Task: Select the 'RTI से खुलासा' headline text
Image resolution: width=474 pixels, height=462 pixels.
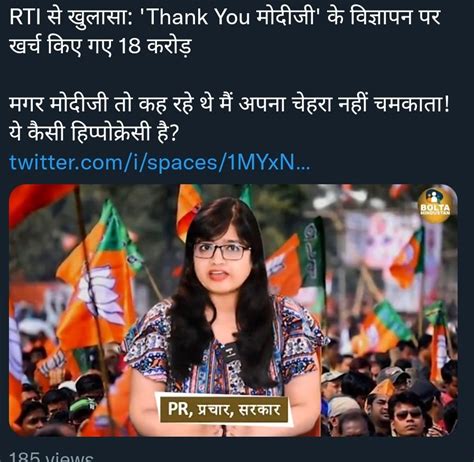Action: (70, 16)
